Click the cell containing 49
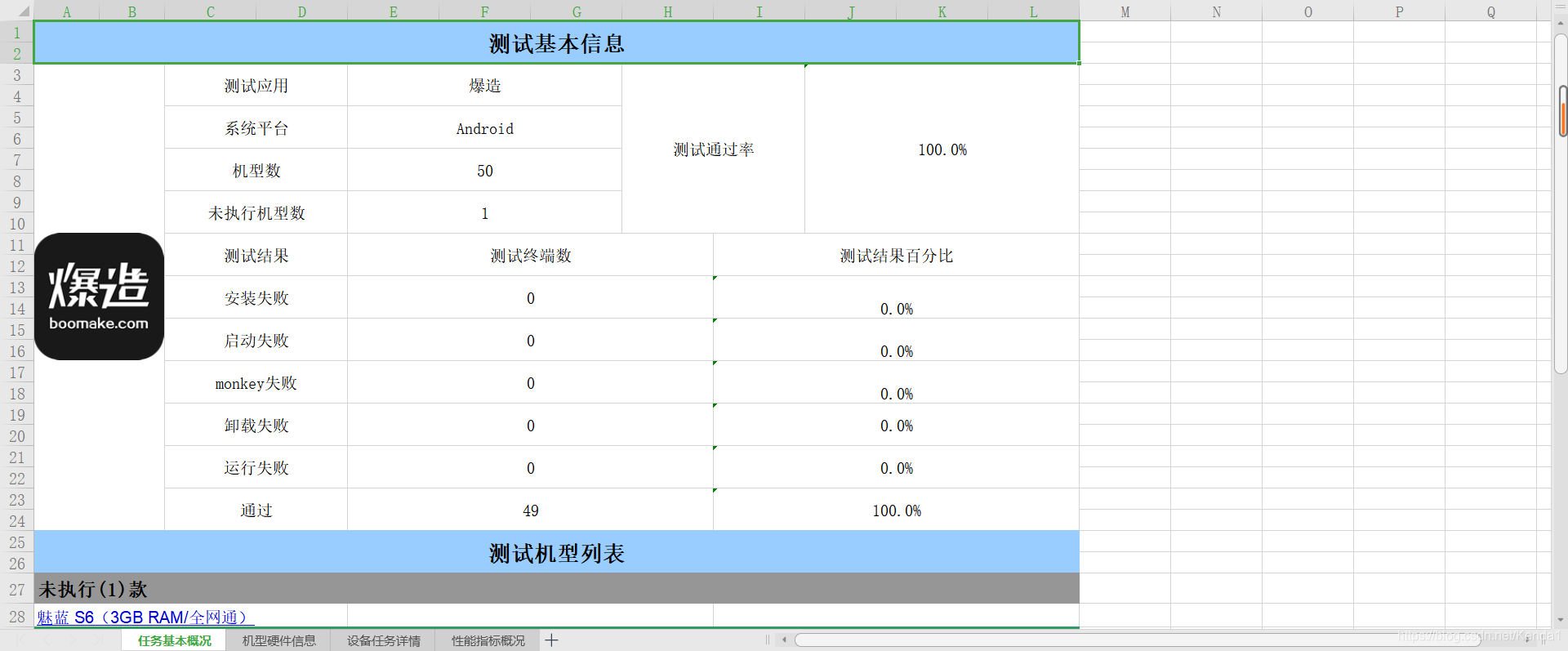The height and width of the screenshot is (651, 1568). 530,510
